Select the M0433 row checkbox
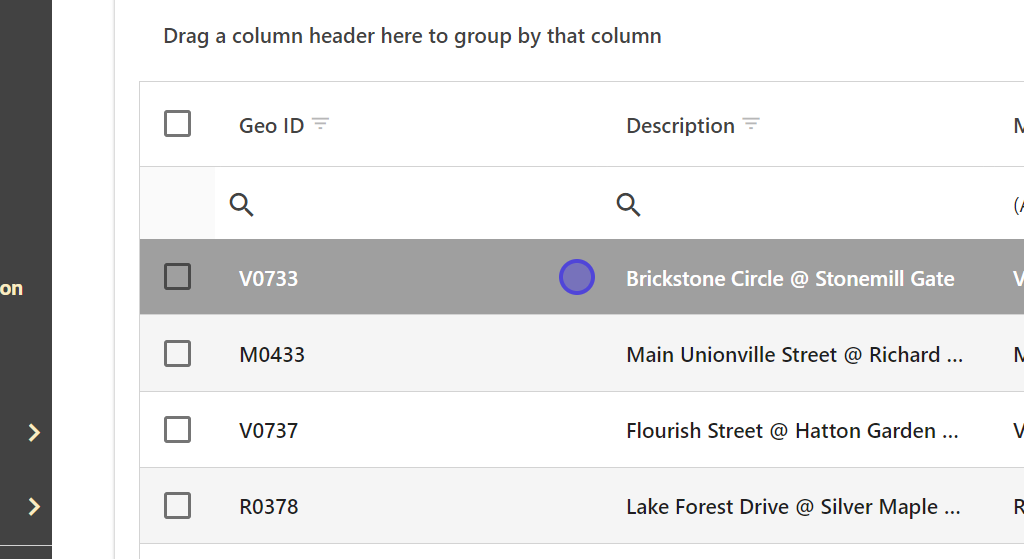This screenshot has width=1024, height=559. [177, 354]
